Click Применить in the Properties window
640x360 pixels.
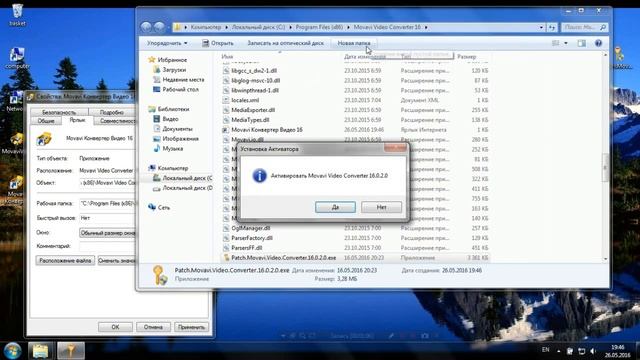(x=191, y=327)
